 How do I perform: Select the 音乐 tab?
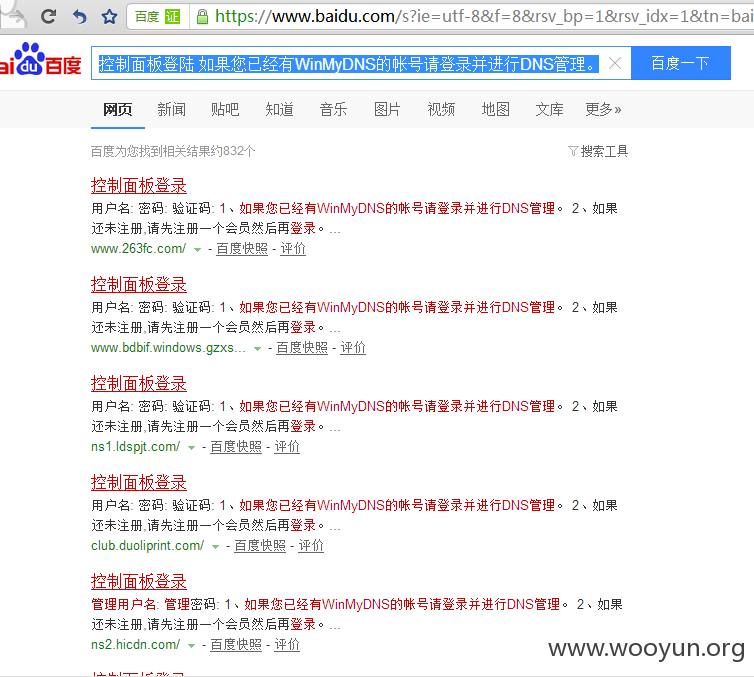click(333, 110)
